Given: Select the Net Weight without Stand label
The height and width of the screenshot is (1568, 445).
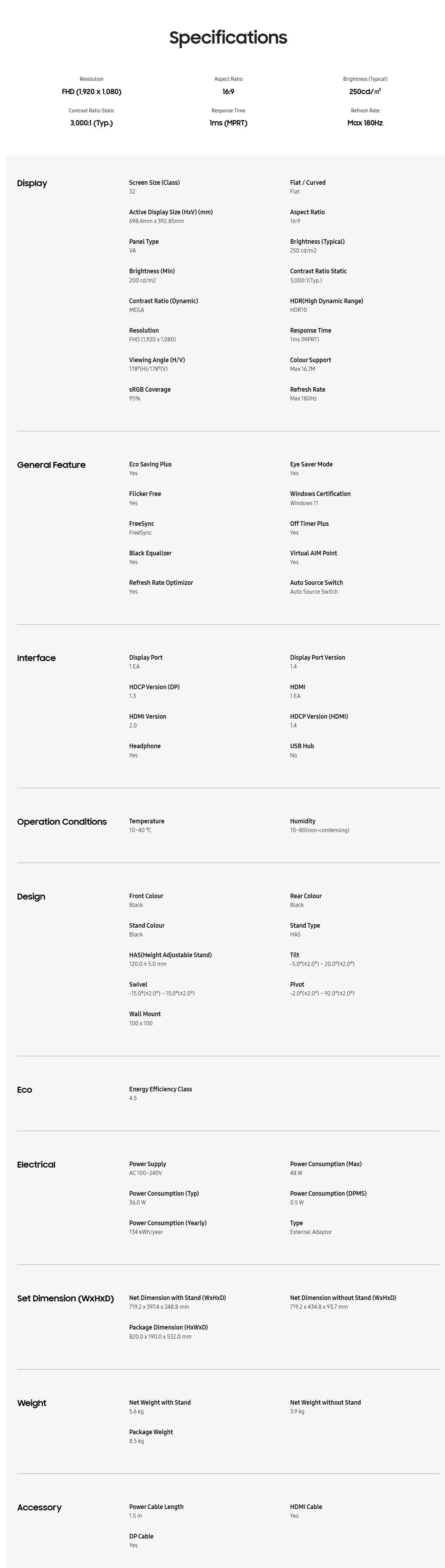Looking at the screenshot, I should 325,1403.
